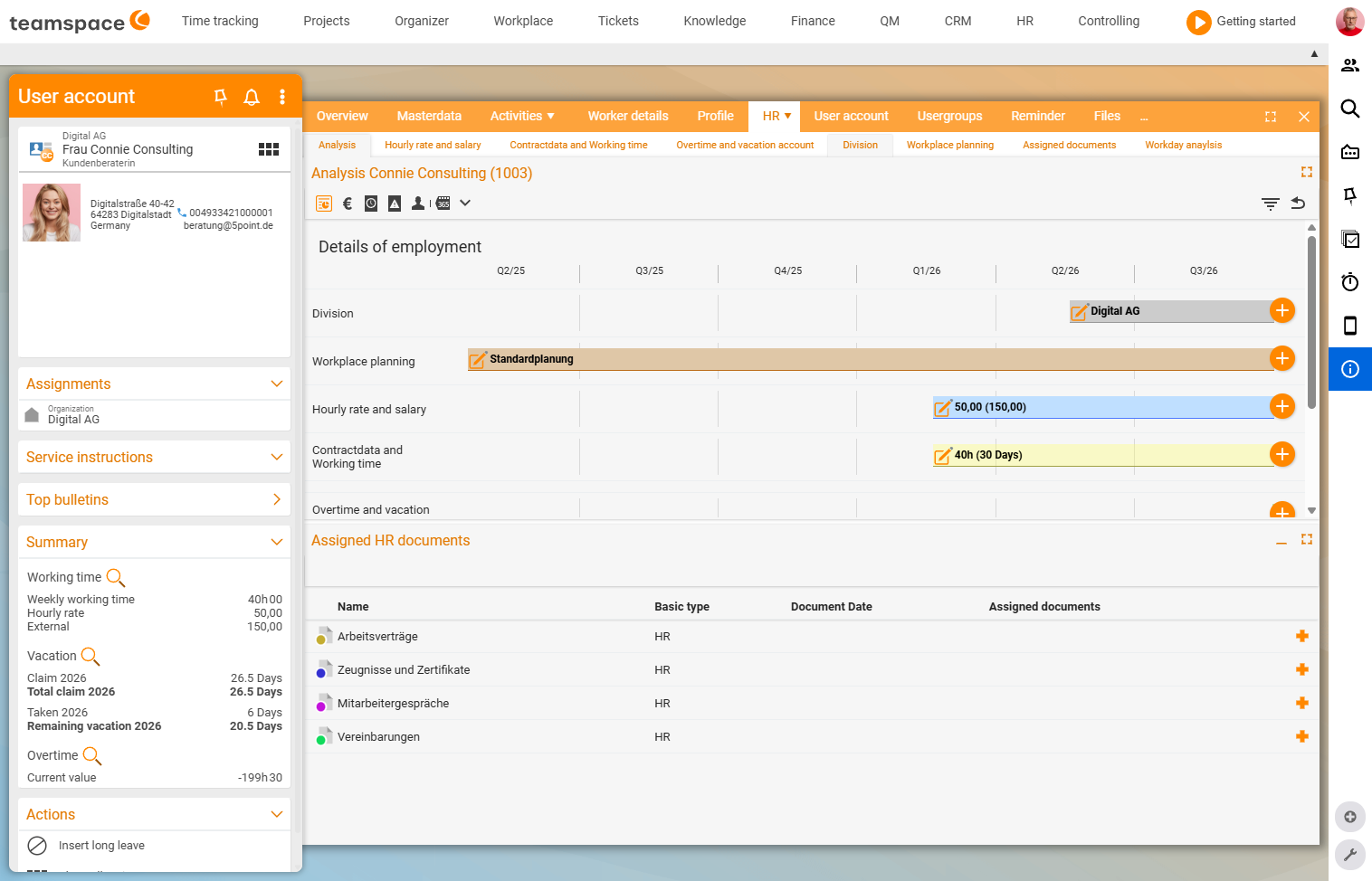The width and height of the screenshot is (1372, 881).
Task: Select the 365 calendar icon in analysis toolbar
Action: pyautogui.click(x=443, y=204)
